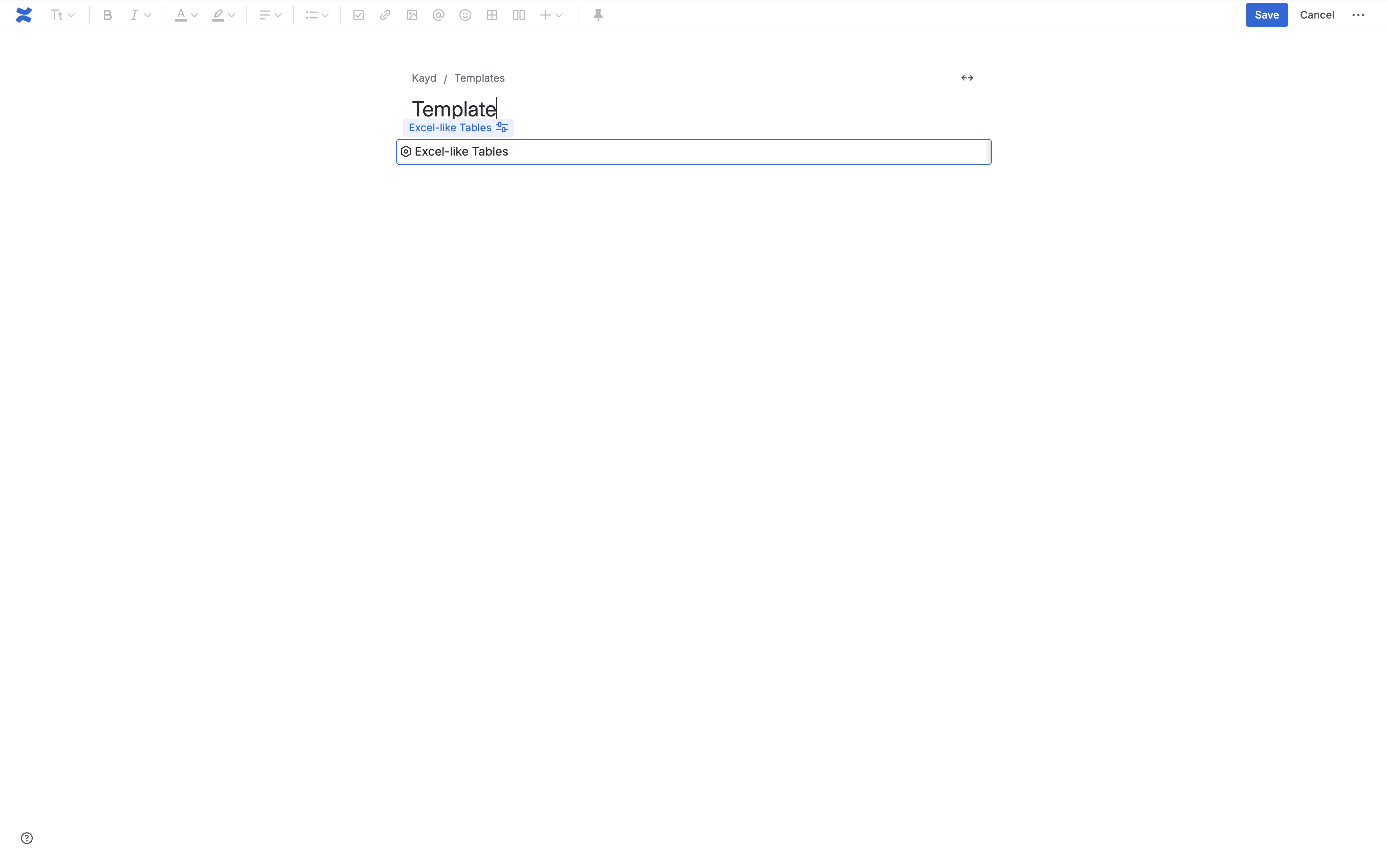Open the text color dropdown arrow
Image resolution: width=1388 pixels, height=868 pixels.
(194, 16)
